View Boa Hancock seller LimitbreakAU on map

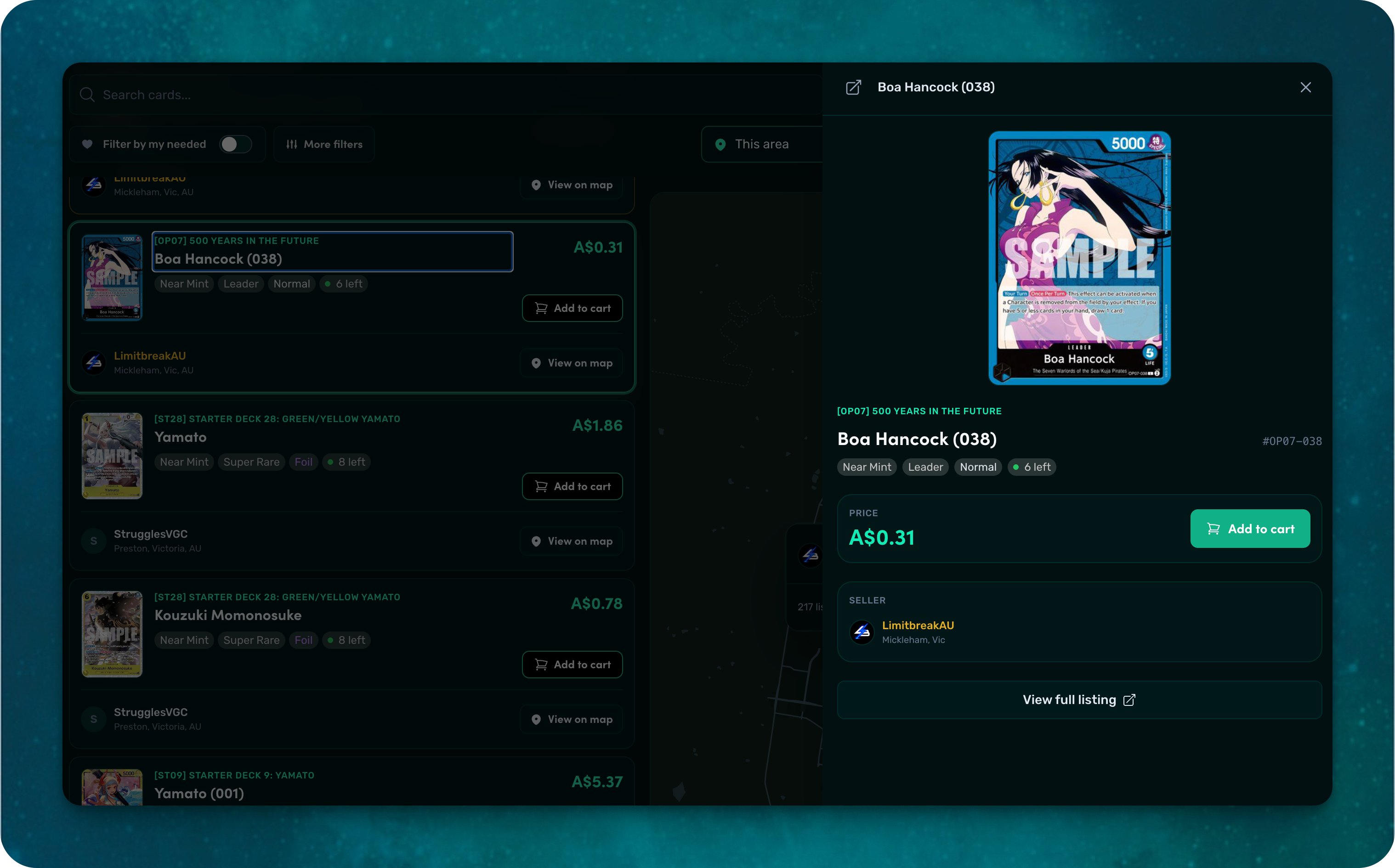572,363
